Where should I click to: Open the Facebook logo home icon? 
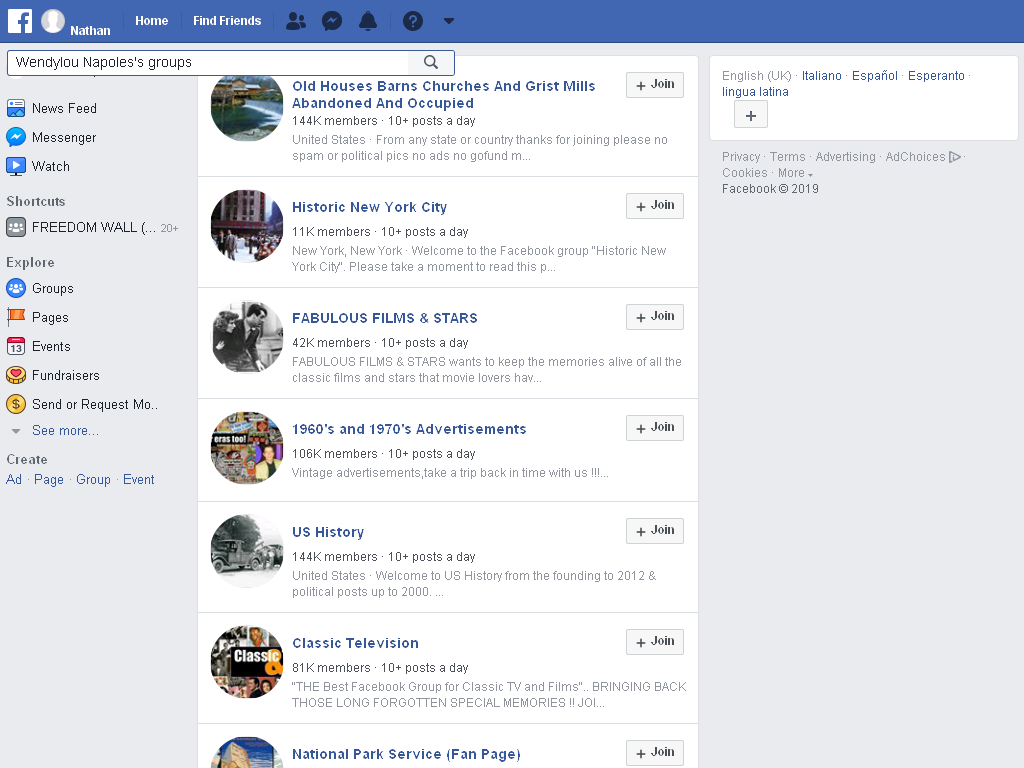20,20
